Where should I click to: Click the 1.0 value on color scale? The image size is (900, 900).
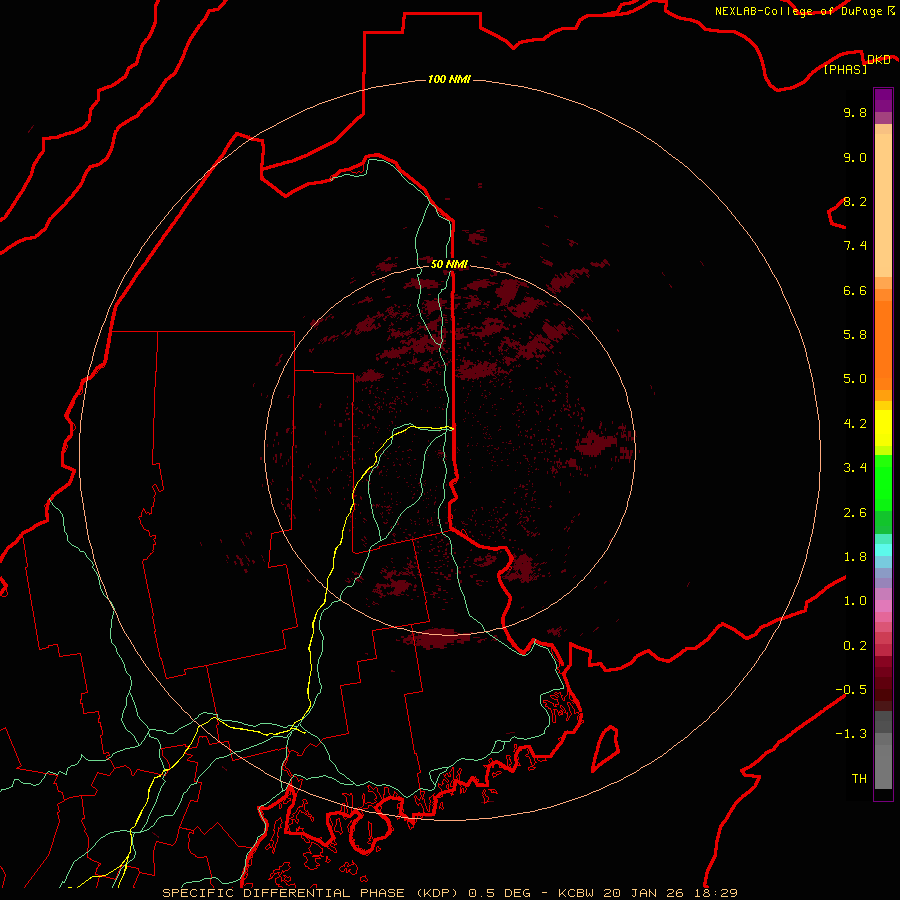pyautogui.click(x=855, y=601)
